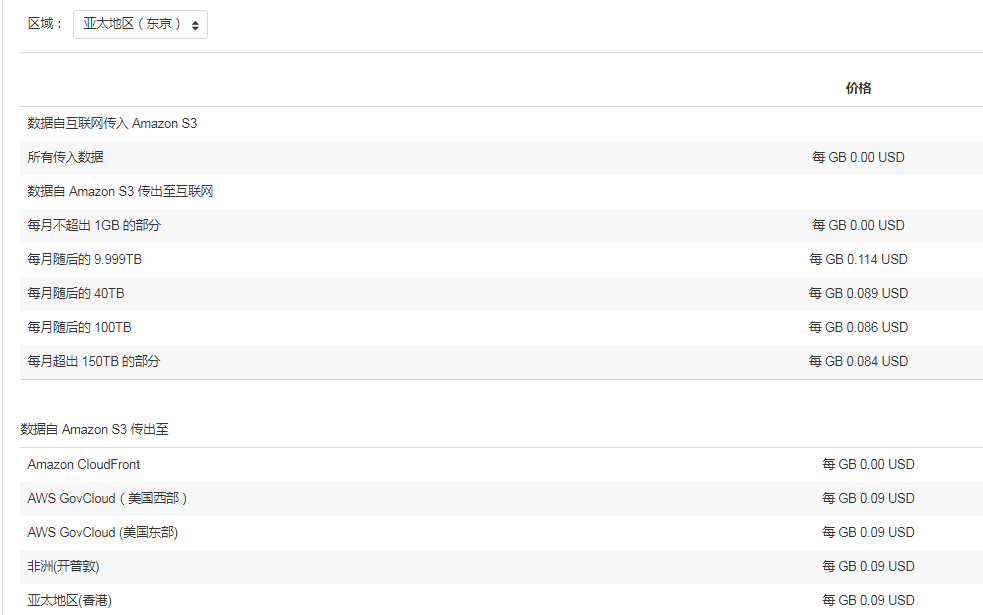The height and width of the screenshot is (615, 983).
Task: Open the 区域 region dropdown
Action: tap(140, 24)
